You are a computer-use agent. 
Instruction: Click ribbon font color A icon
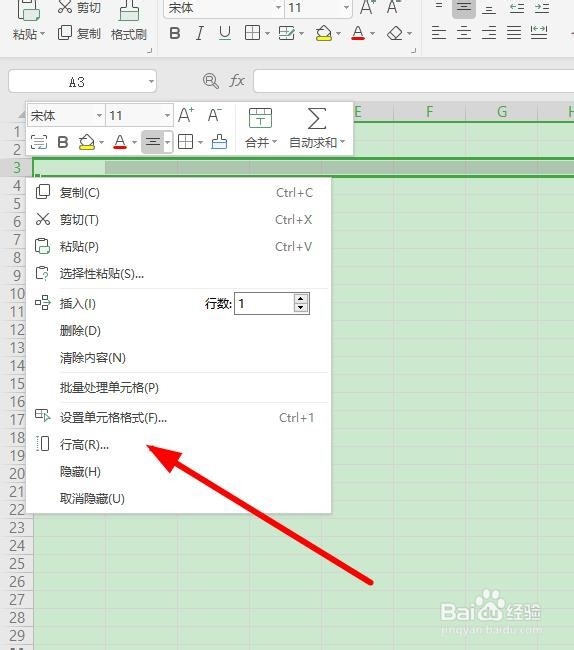(x=358, y=33)
